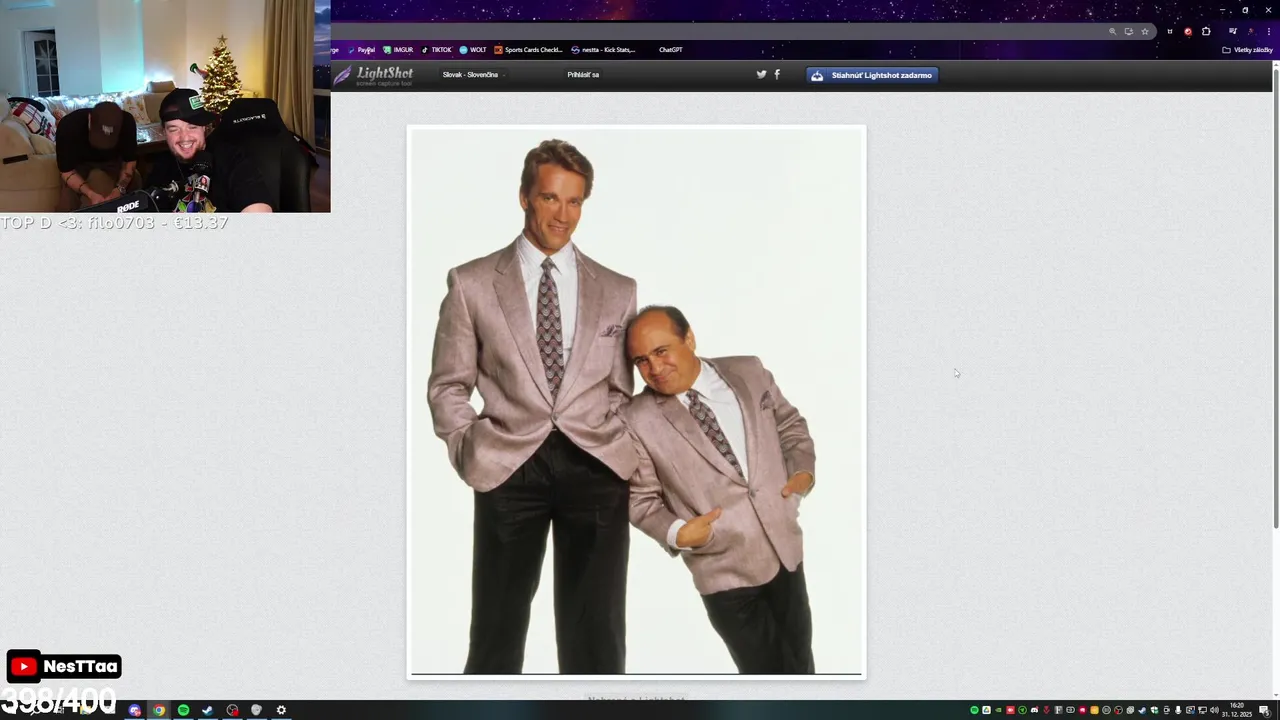Open the Sports Cards Checklist bookmark

(529, 50)
